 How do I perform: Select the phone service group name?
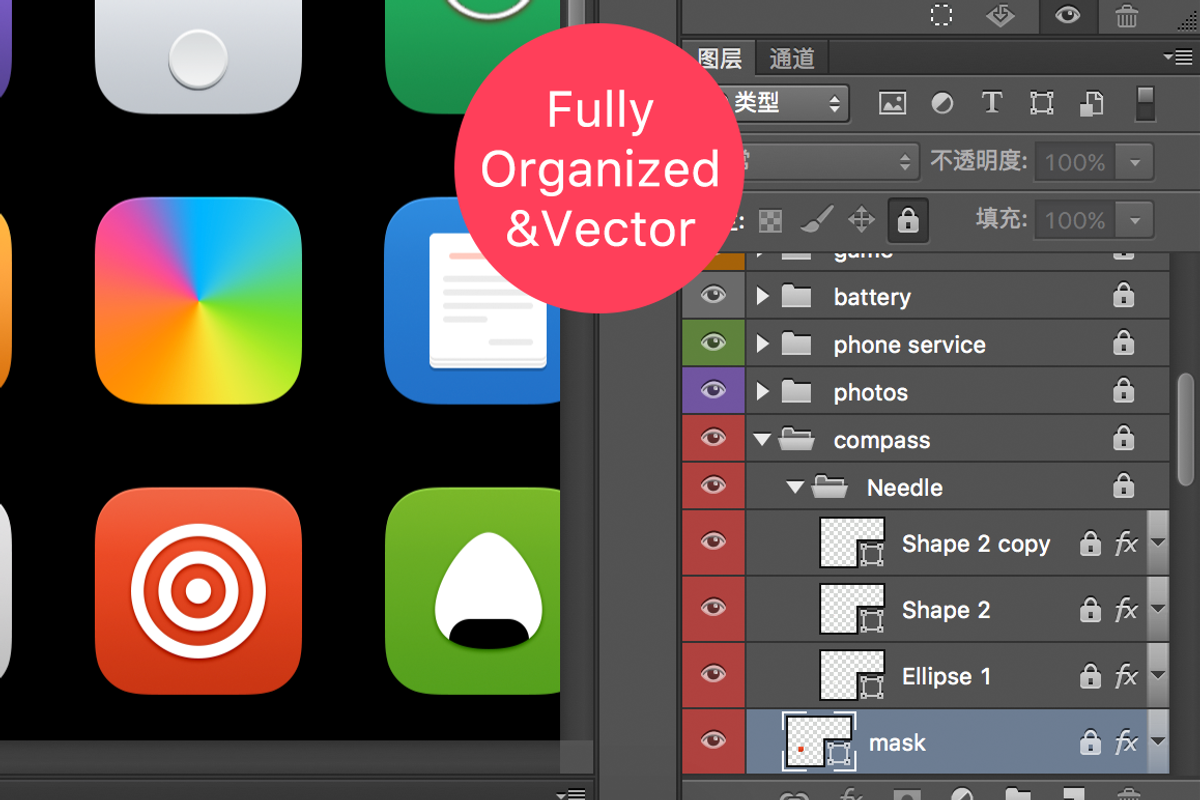909,345
